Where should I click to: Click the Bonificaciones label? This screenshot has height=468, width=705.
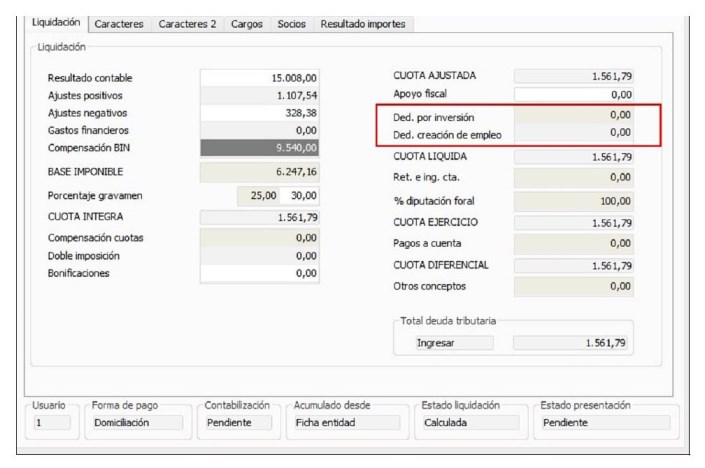point(78,273)
